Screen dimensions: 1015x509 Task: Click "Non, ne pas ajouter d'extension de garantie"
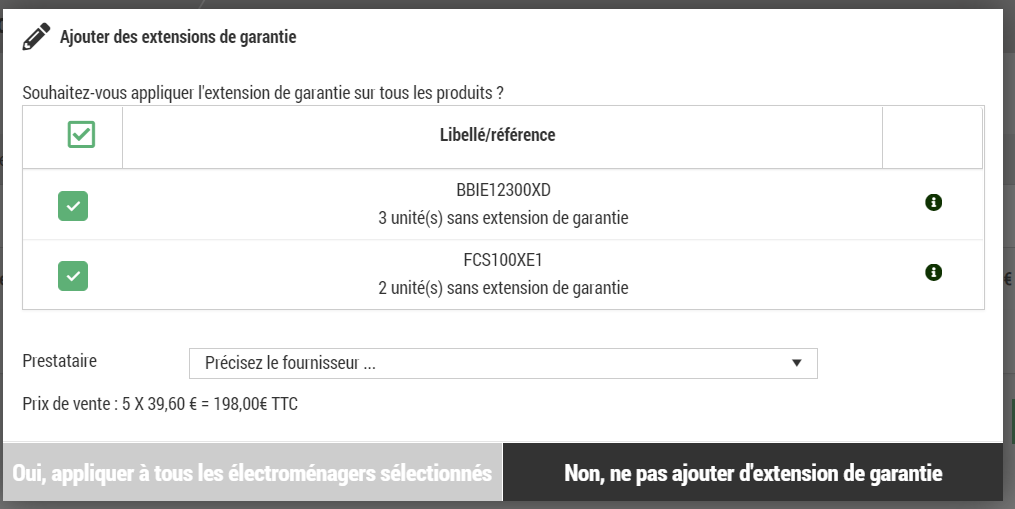(752, 472)
